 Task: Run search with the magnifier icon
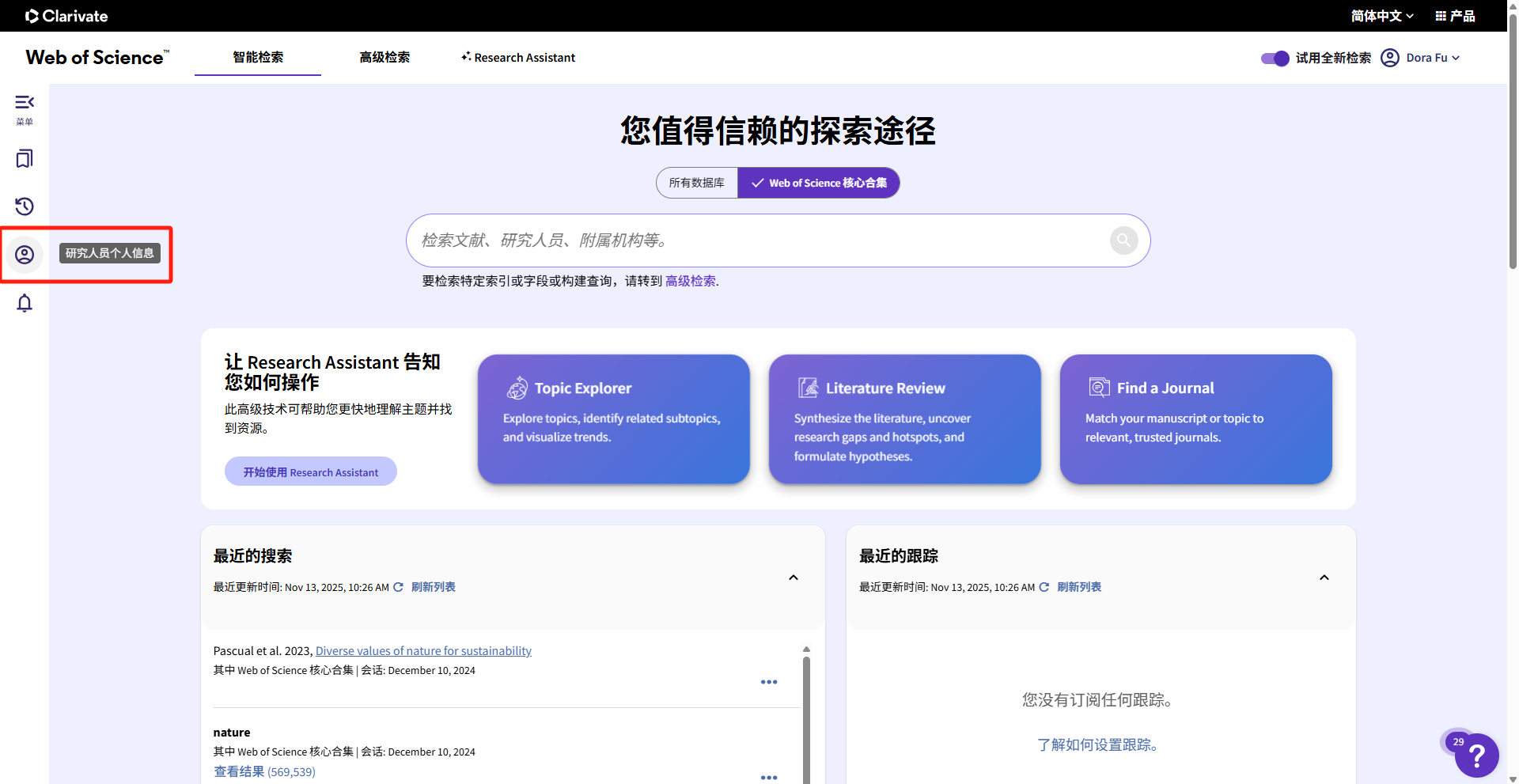[x=1123, y=240]
